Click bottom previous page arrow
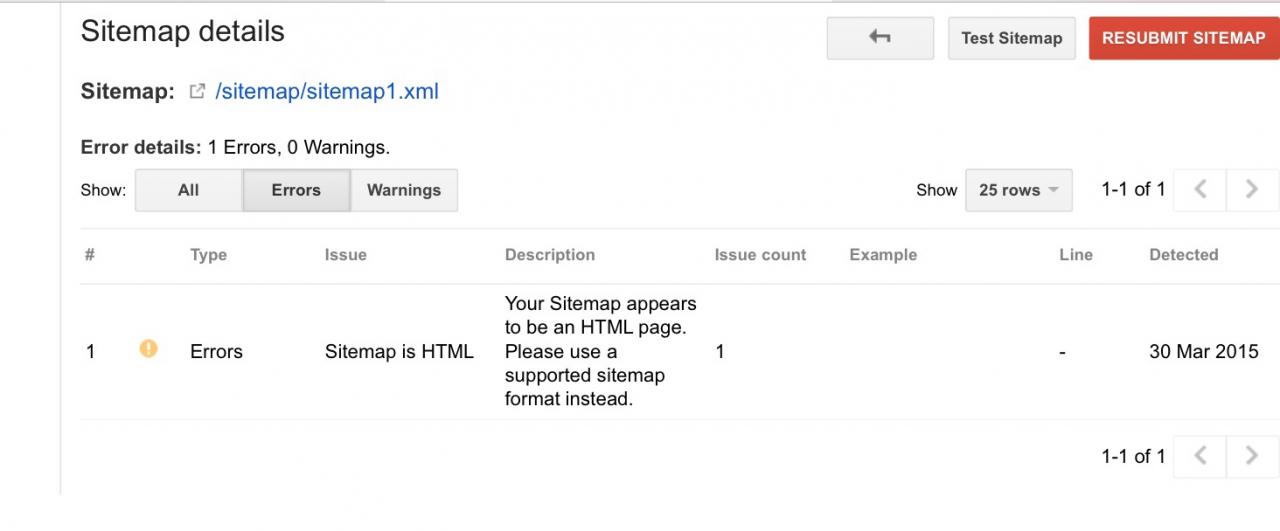The width and height of the screenshot is (1280, 531). 1201,456
